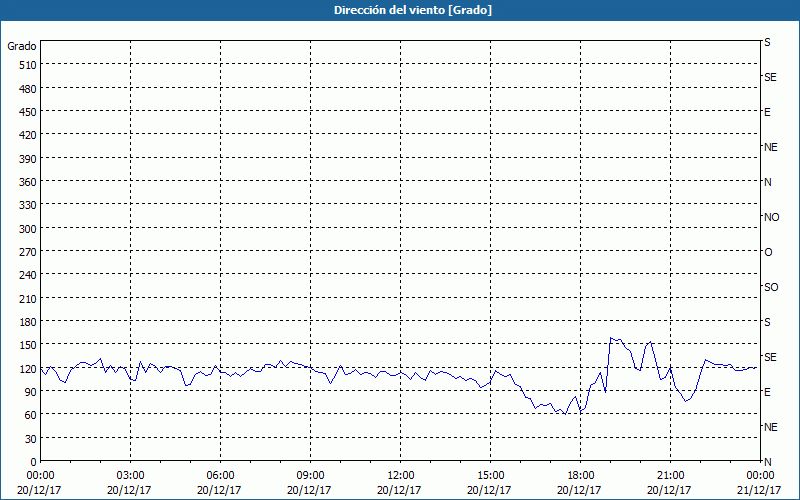Click the 510 value on the degree axis

tap(28, 65)
